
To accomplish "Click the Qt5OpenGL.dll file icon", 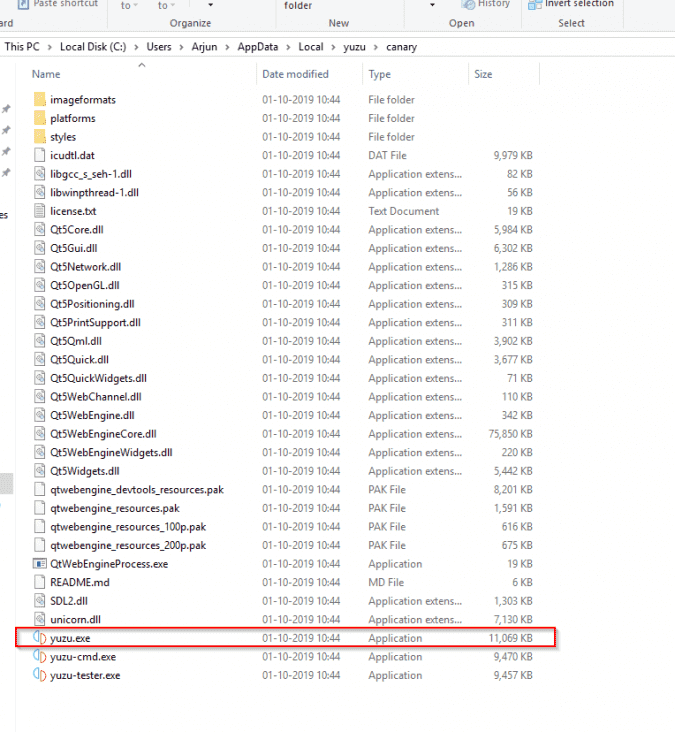I will 40,285.
